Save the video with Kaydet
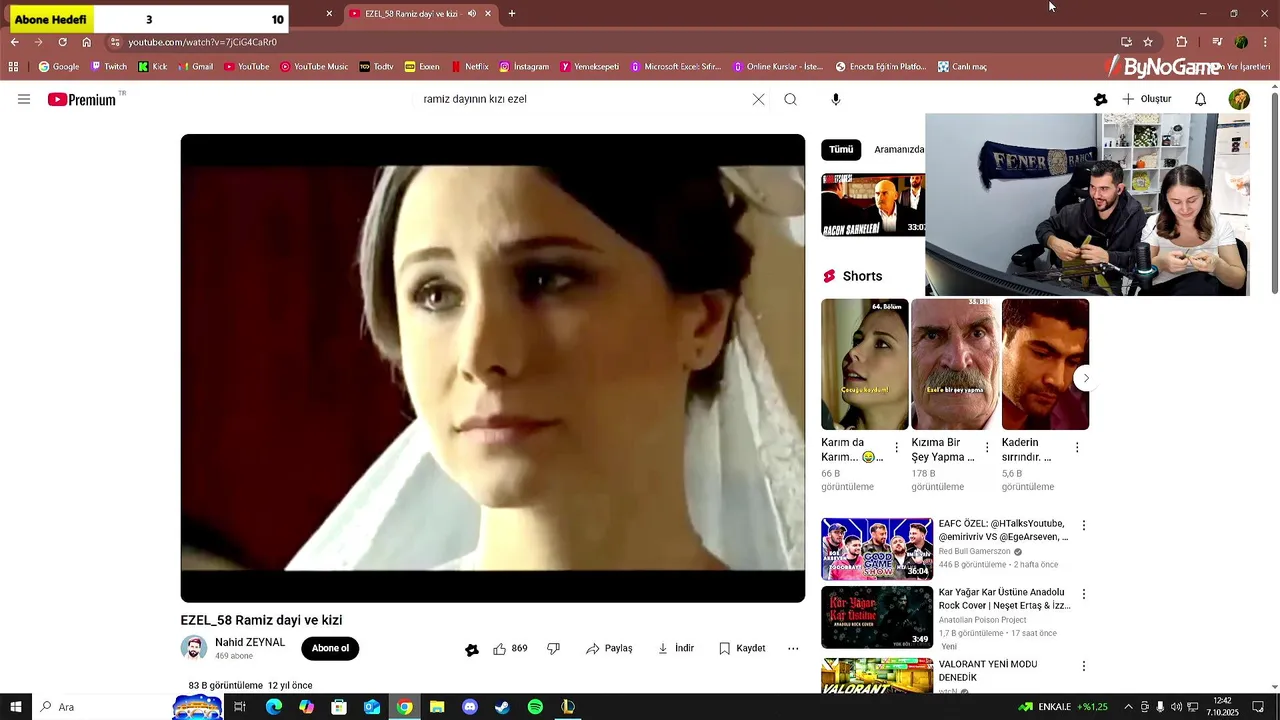This screenshot has height=720, width=1280. coord(742,649)
